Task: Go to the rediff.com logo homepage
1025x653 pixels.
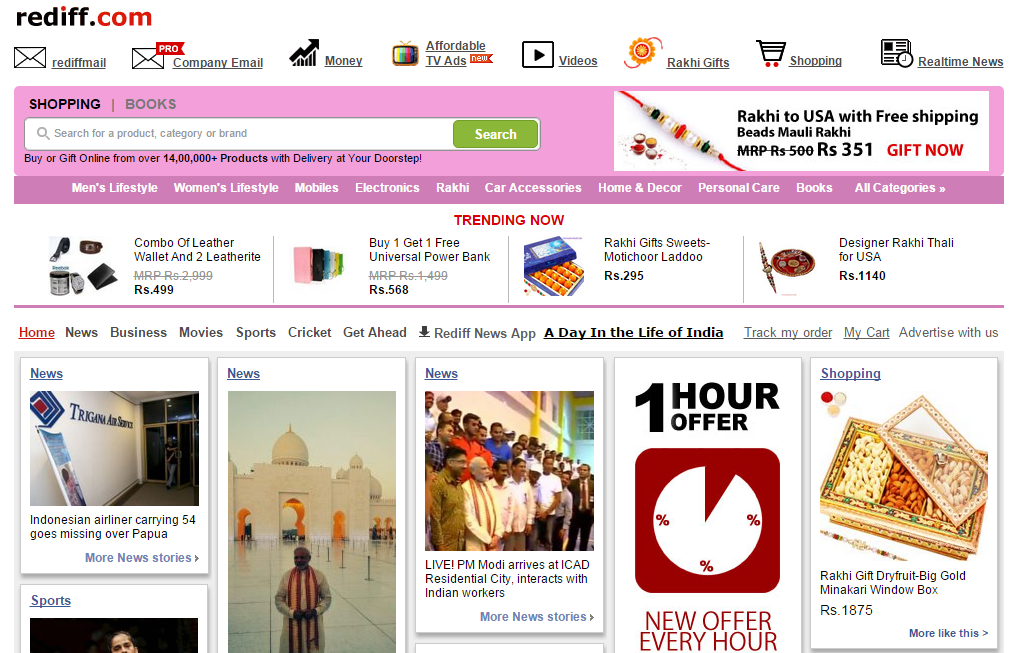Action: pos(84,16)
